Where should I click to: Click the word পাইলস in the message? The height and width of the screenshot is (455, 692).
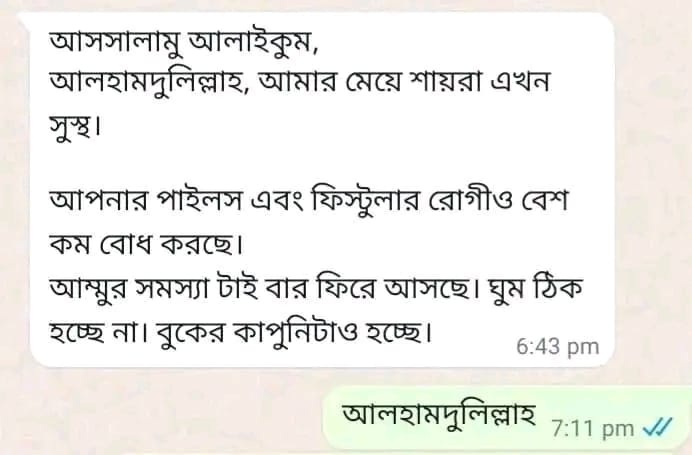tap(199, 200)
